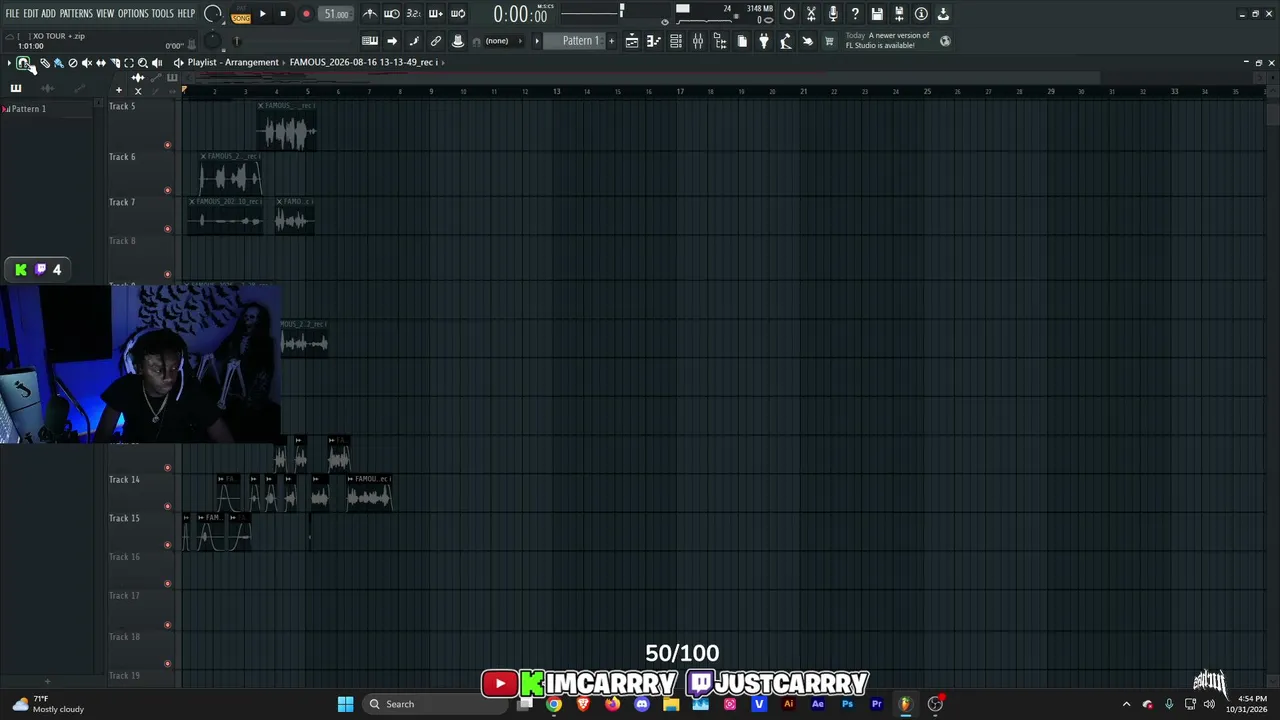Open the plugin picker plug icon
Image resolution: width=1280 pixels, height=720 pixels.
click(x=764, y=41)
